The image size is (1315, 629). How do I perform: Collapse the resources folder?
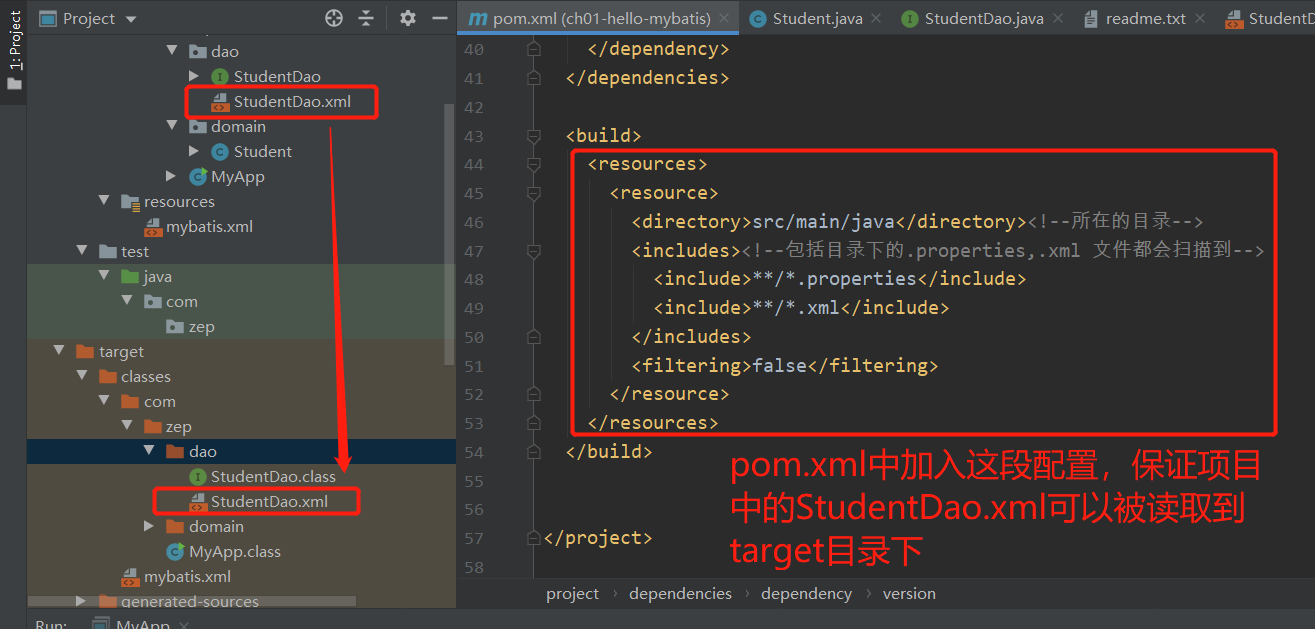[104, 201]
